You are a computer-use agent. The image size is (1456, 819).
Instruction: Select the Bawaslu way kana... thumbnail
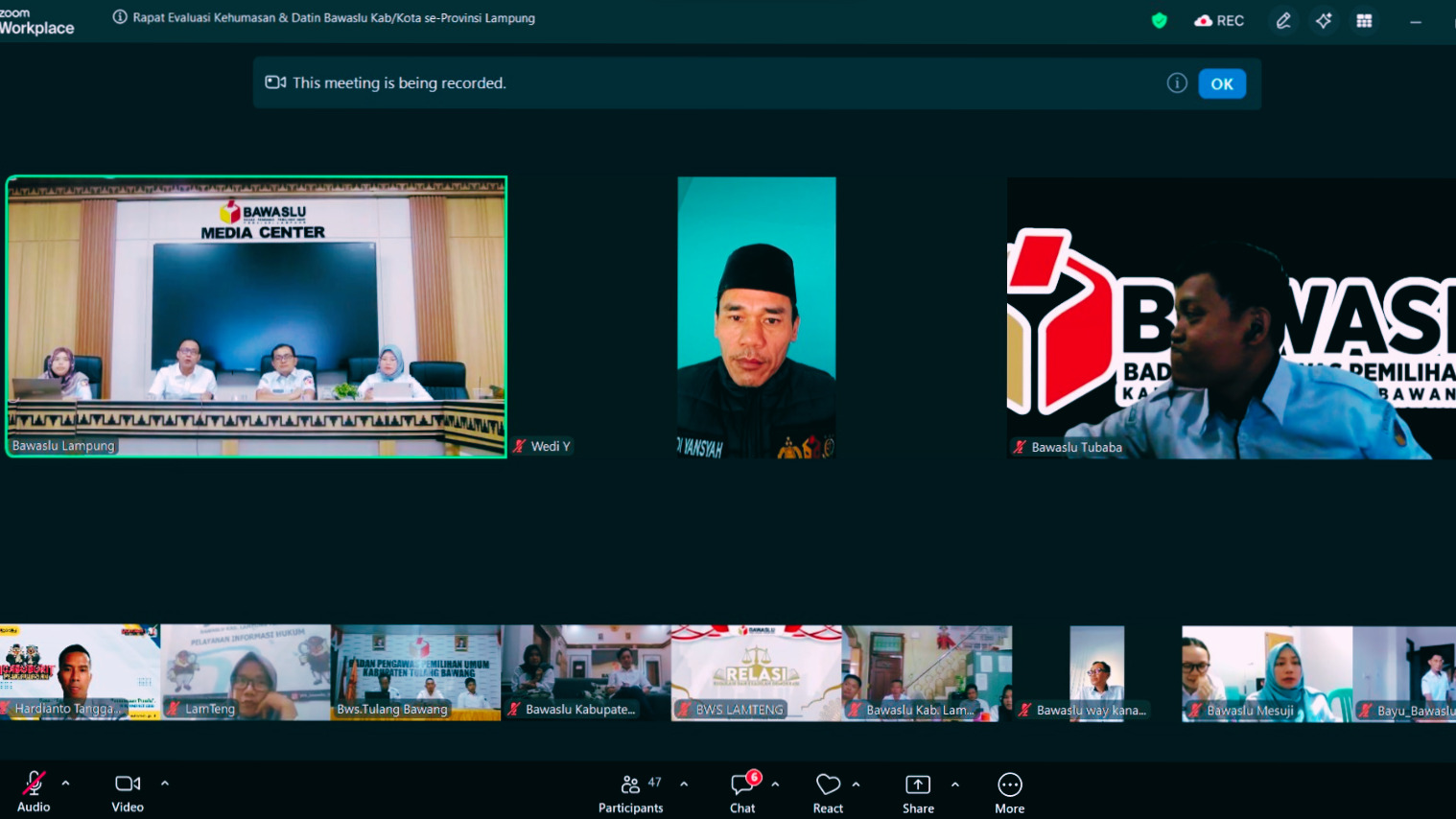pyautogui.click(x=1096, y=672)
